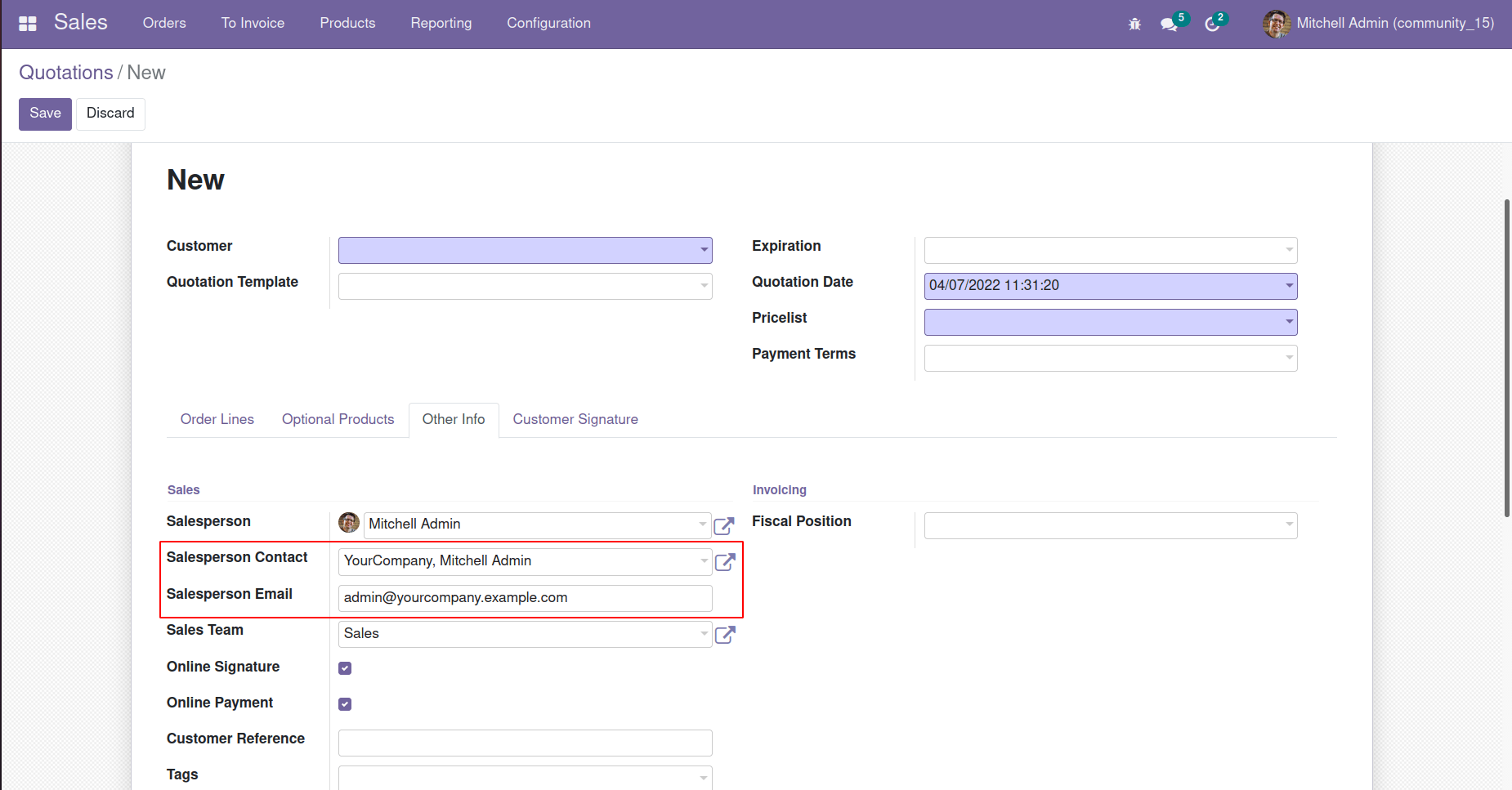Viewport: 1512px width, 790px height.
Task: Disable the Online Signature checkbox
Action: (x=345, y=667)
